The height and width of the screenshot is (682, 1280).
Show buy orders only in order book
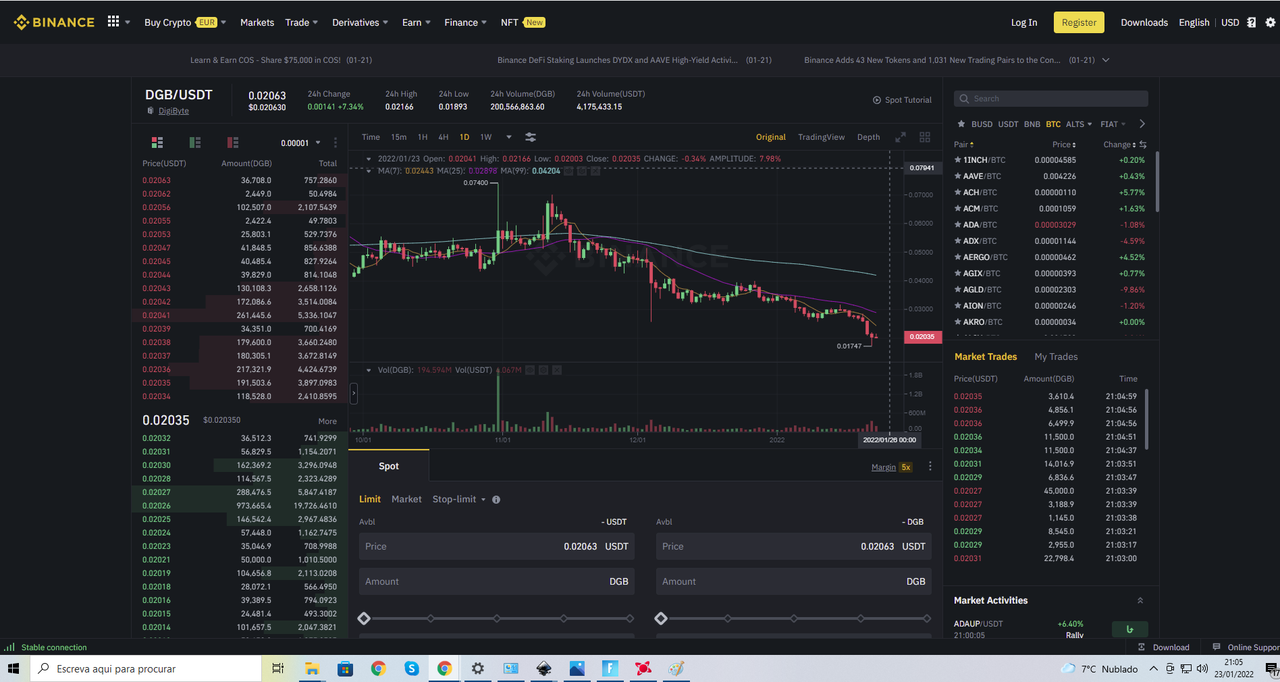195,143
